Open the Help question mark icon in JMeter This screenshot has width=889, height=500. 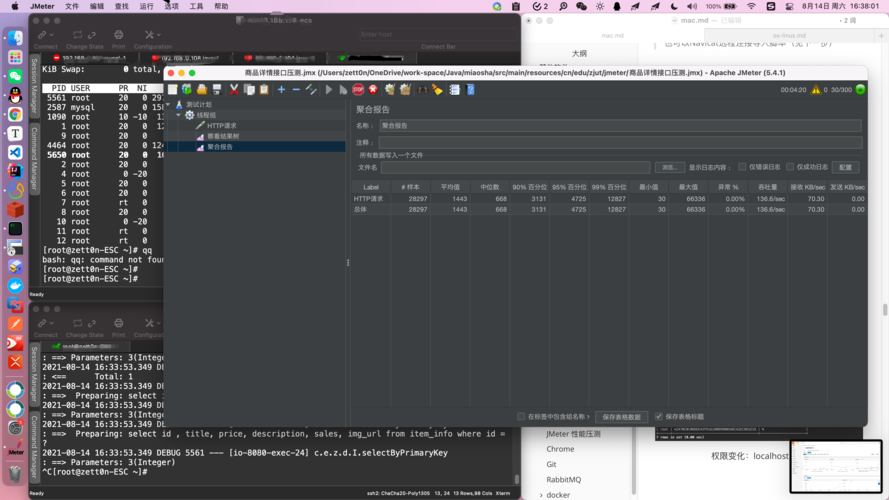coord(470,90)
